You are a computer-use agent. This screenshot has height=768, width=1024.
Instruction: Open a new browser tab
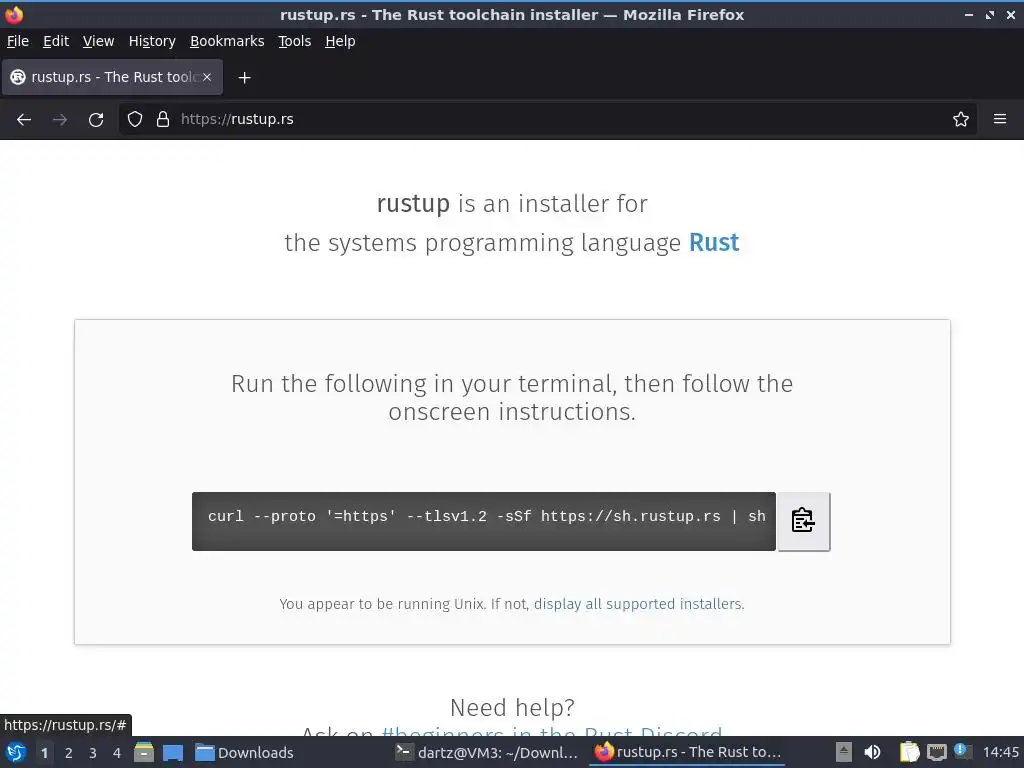coord(244,78)
